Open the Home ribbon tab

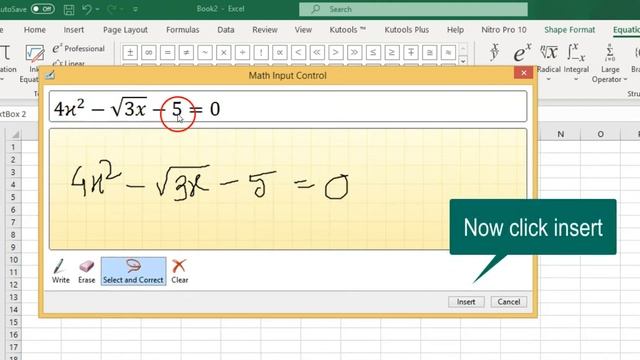click(35, 30)
